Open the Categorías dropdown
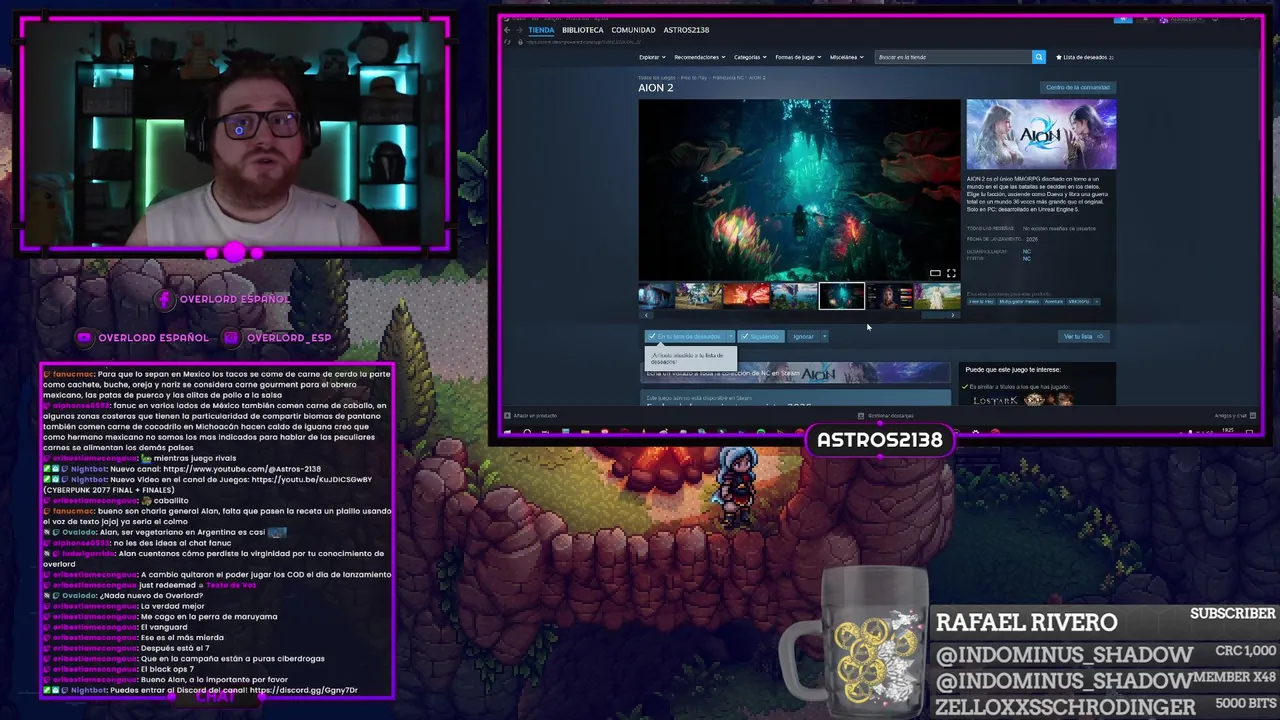Viewport: 1280px width, 720px height. (750, 57)
